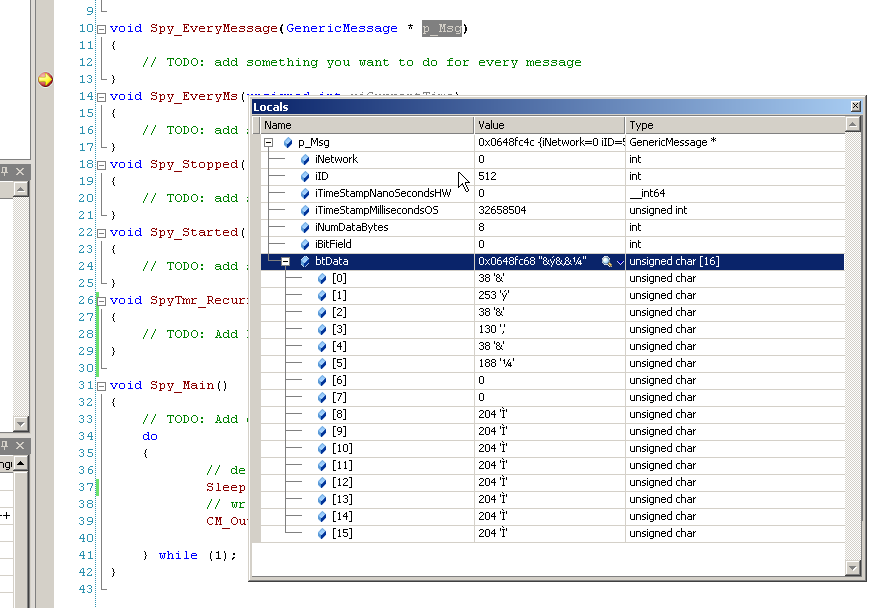Toggle the auto-hide pin on the lower-left panel
Viewport: 891px width, 608px height.
pyautogui.click(x=7, y=446)
